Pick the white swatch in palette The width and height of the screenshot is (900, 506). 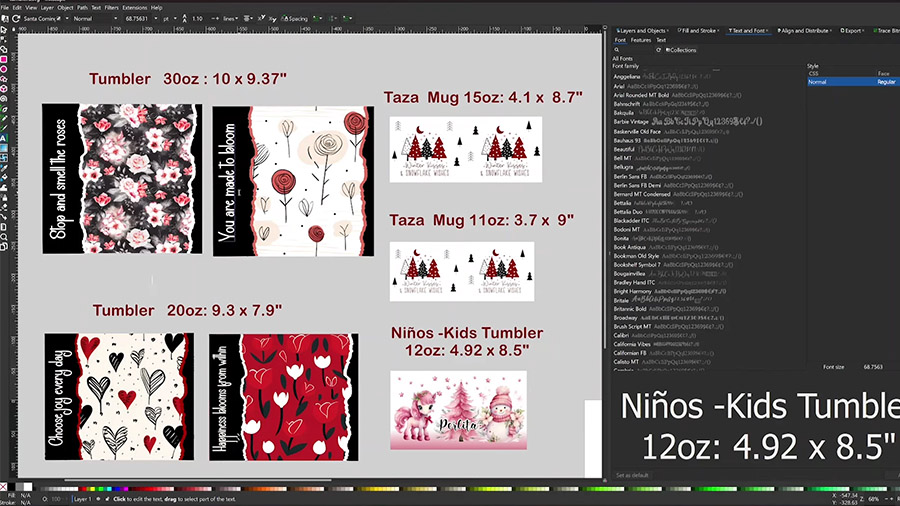point(28,487)
